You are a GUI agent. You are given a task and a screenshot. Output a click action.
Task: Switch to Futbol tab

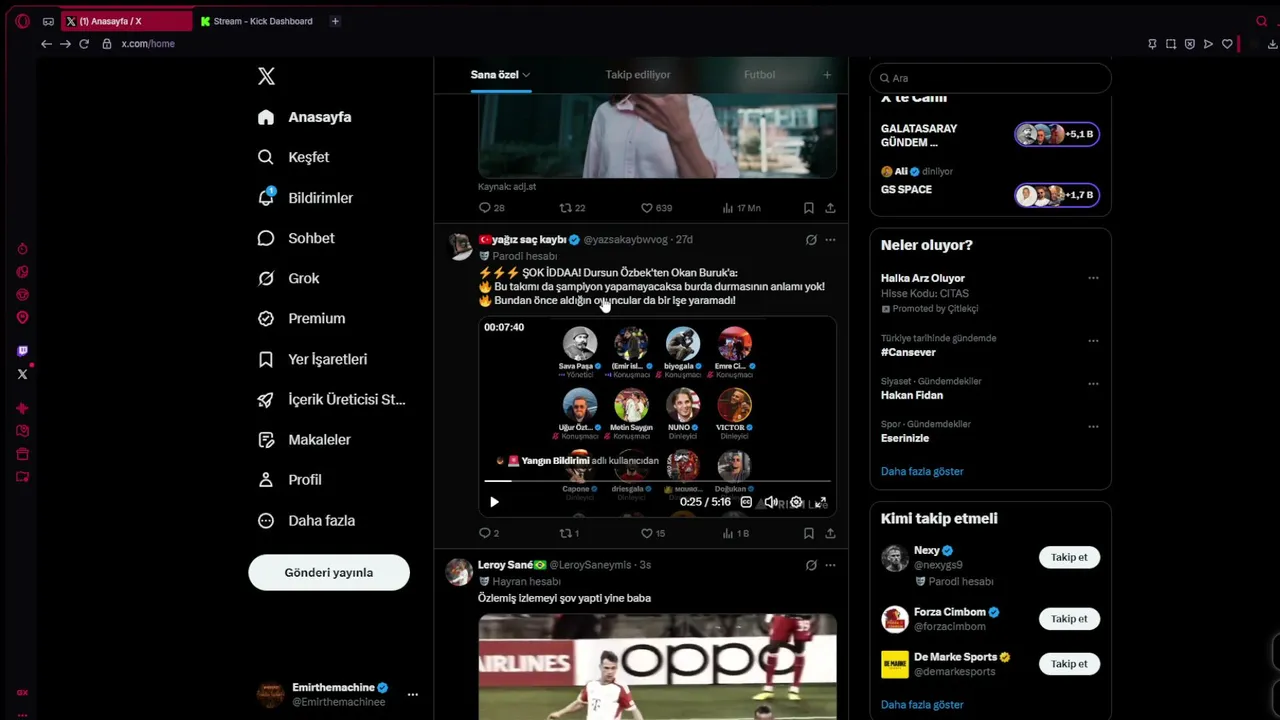tap(759, 75)
